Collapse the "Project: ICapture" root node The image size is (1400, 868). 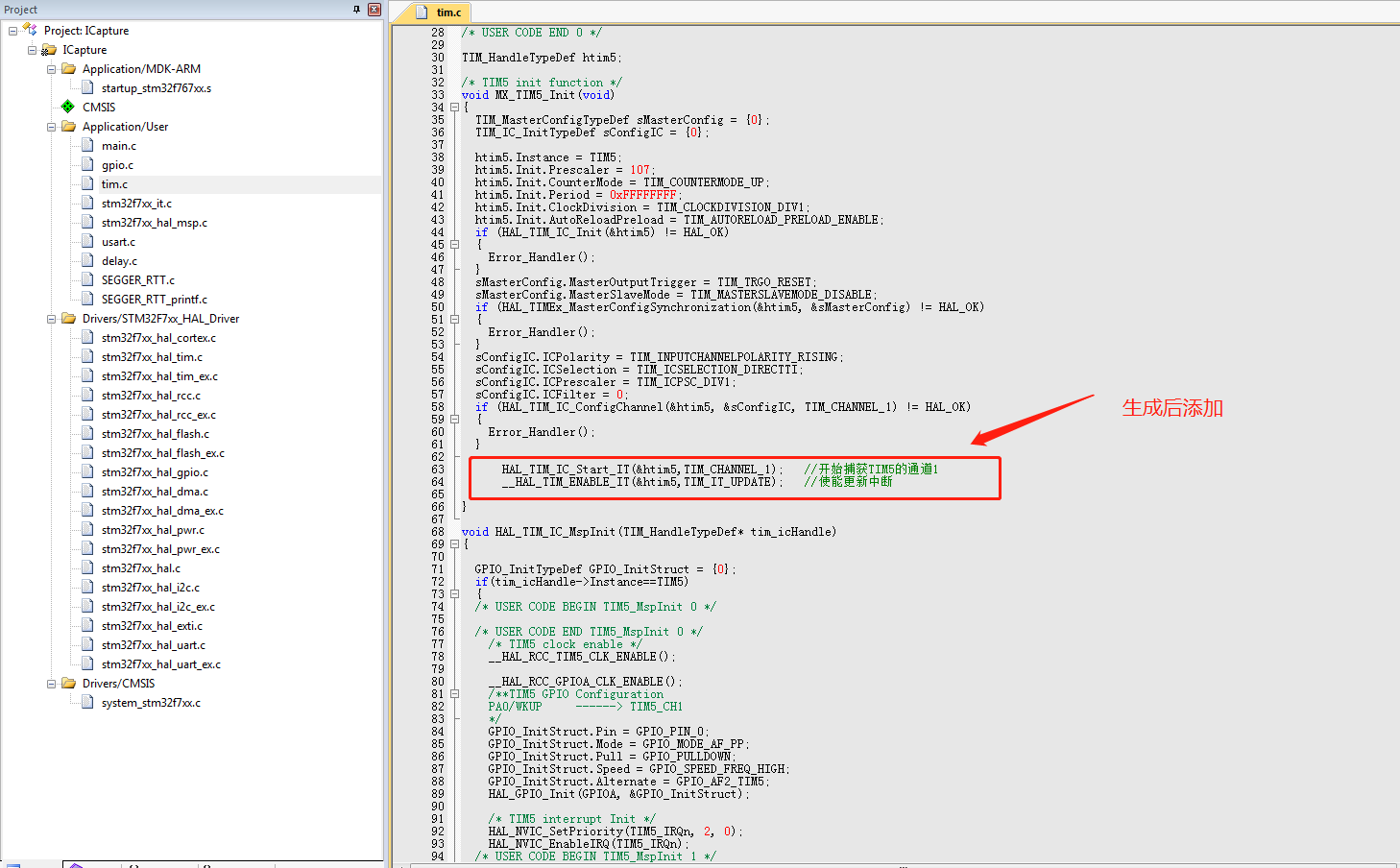coord(12,31)
